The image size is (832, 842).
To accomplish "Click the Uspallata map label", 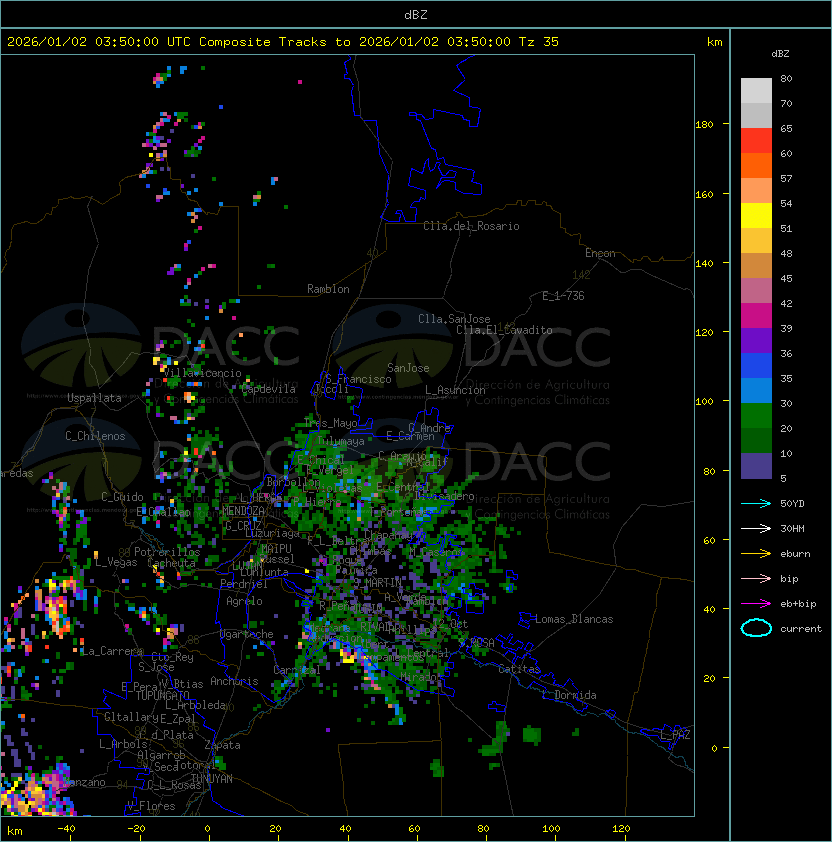I will [94, 398].
